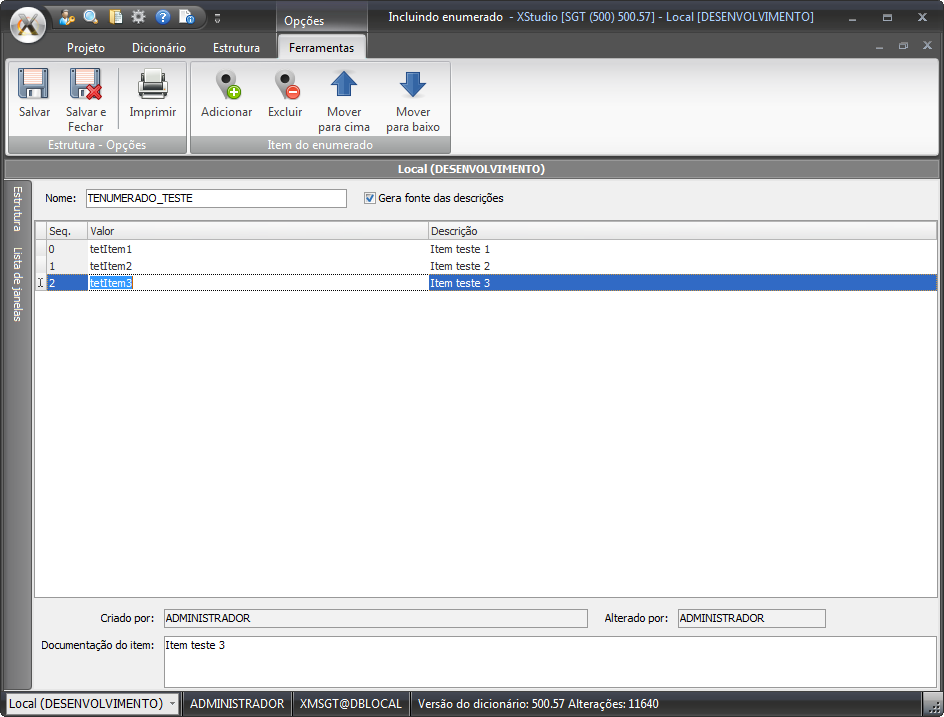The height and width of the screenshot is (717, 944).
Task: Add an enumeration item with Adicionar
Action: [x=226, y=93]
